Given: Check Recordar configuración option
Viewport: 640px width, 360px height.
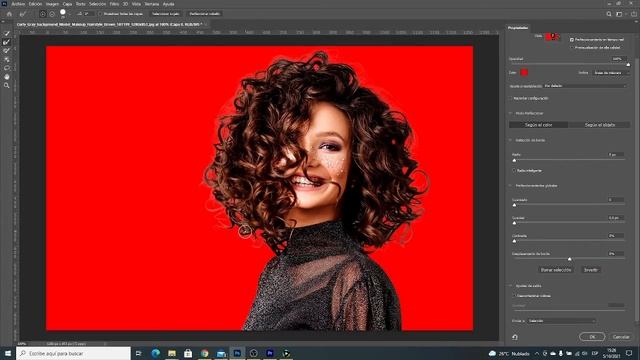Looking at the screenshot, I should (x=511, y=98).
